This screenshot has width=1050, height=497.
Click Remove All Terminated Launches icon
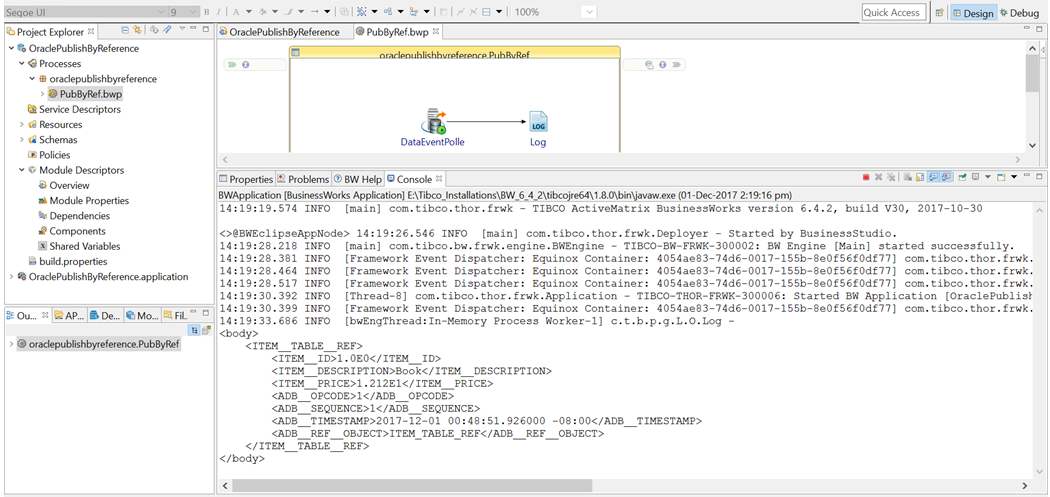[x=891, y=178]
